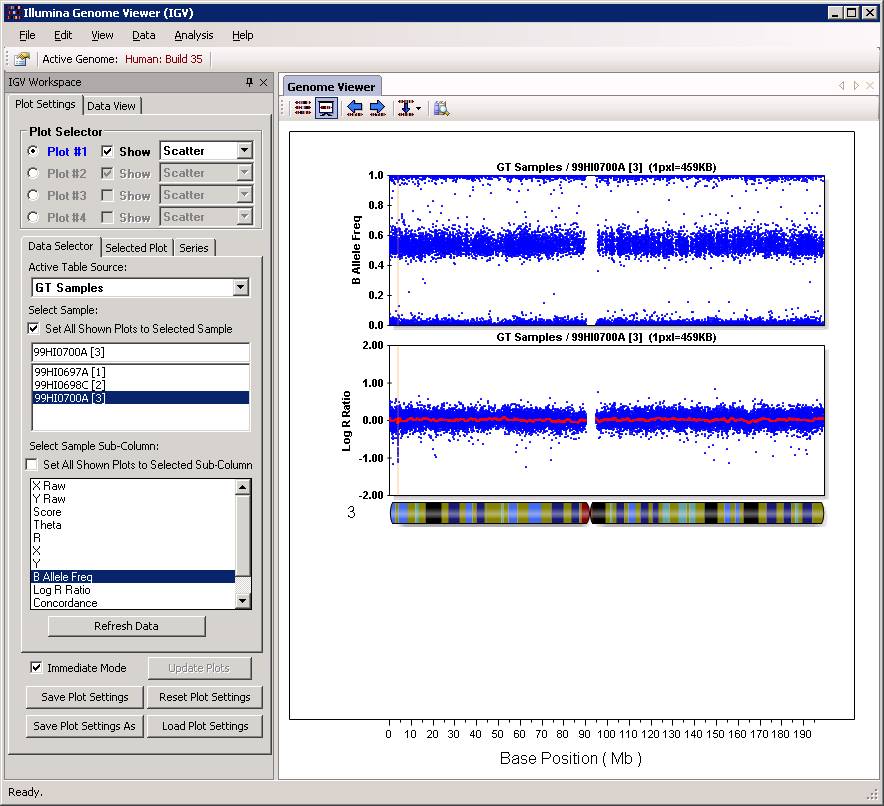
Task: Enable the Show checkbox for Plot #3
Action: 107,195
